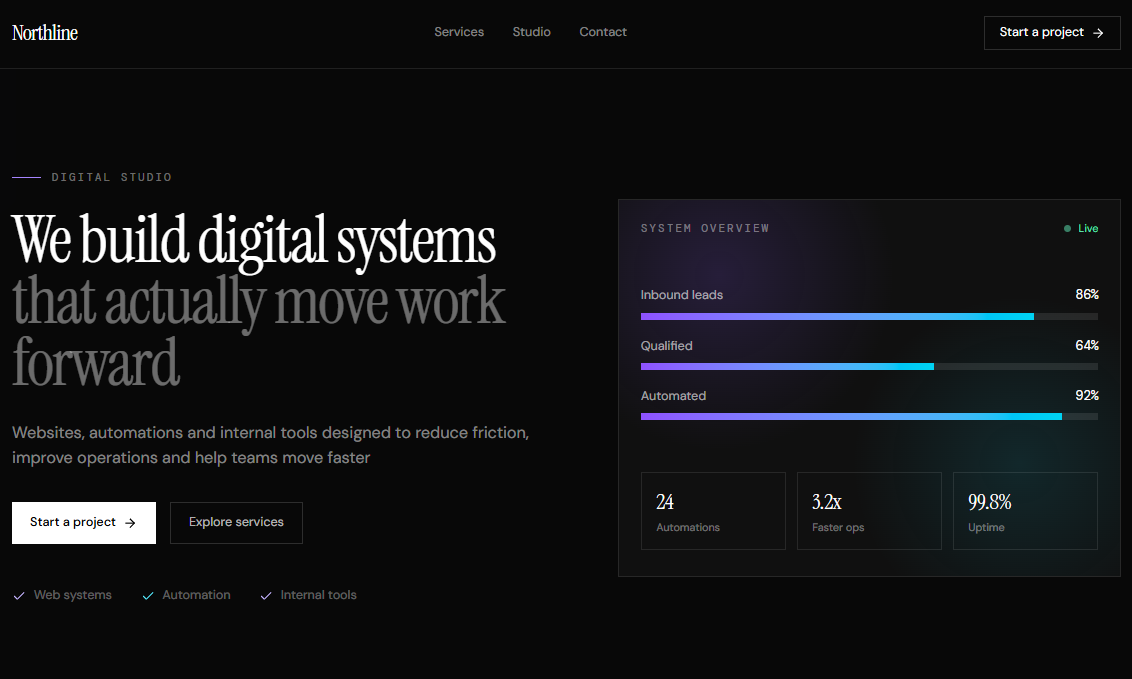Click Explore services button
The width and height of the screenshot is (1132, 679).
pyautogui.click(x=236, y=522)
